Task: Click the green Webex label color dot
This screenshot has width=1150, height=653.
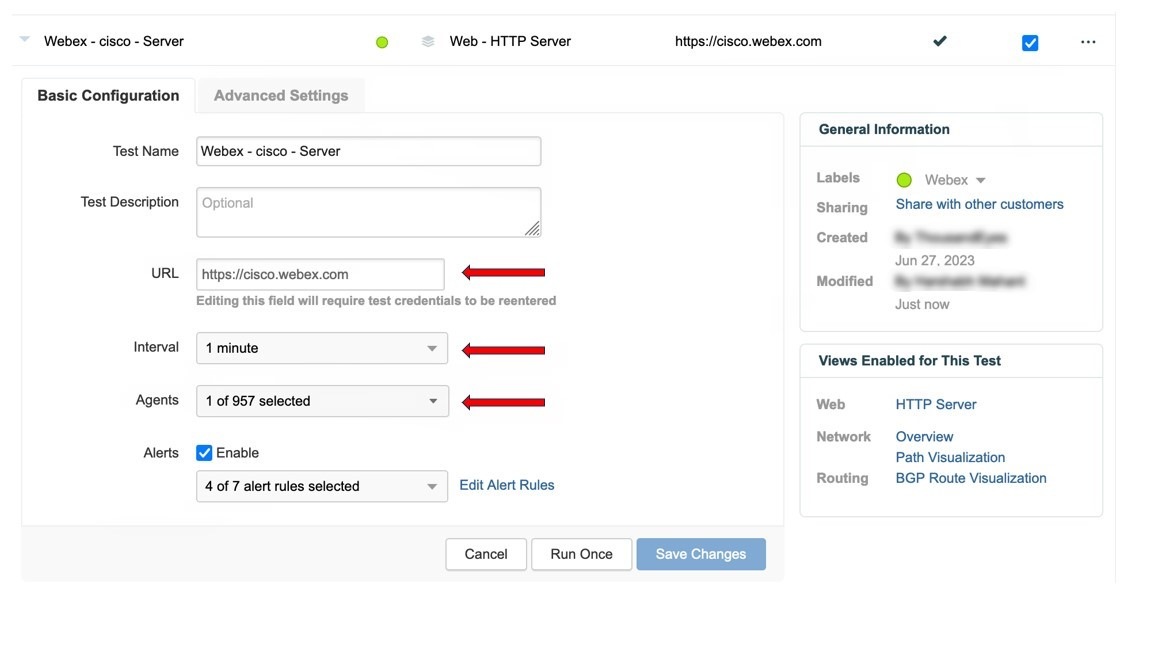Action: [904, 180]
